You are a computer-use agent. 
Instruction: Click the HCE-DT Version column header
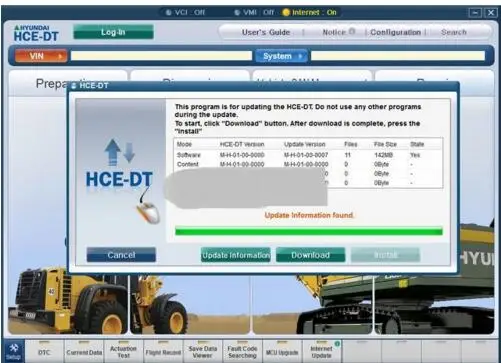(242, 144)
